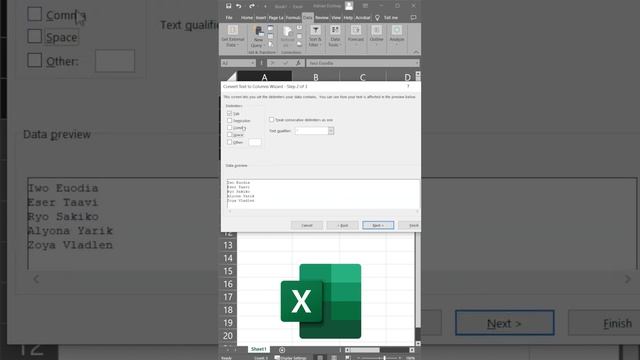Image resolution: width=640 pixels, height=360 pixels.
Task: Toggle the Tab delimiter checkbox
Action: coord(229,113)
